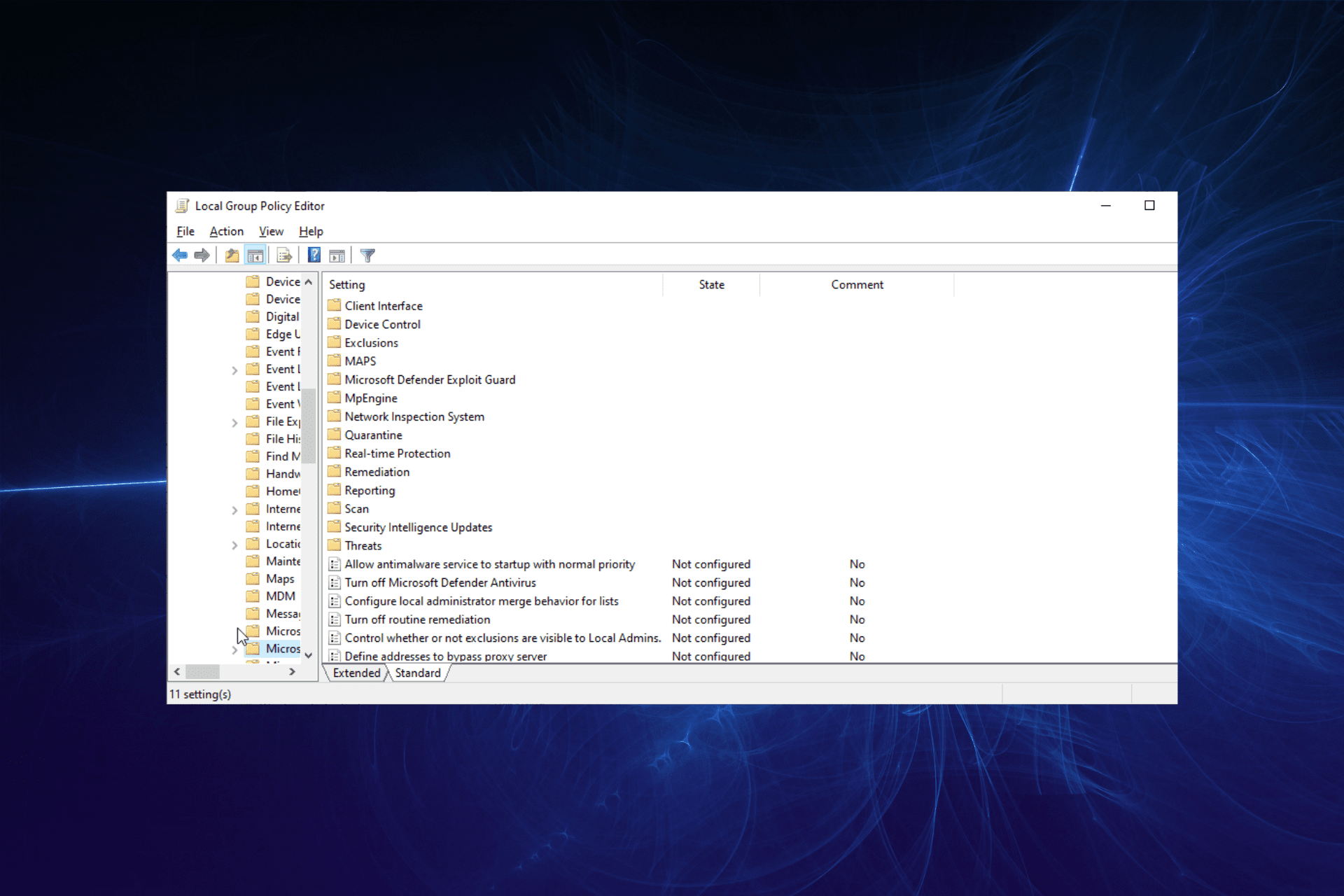
Task: Click tree pane horizontal scroll right arrow
Action: coord(292,671)
